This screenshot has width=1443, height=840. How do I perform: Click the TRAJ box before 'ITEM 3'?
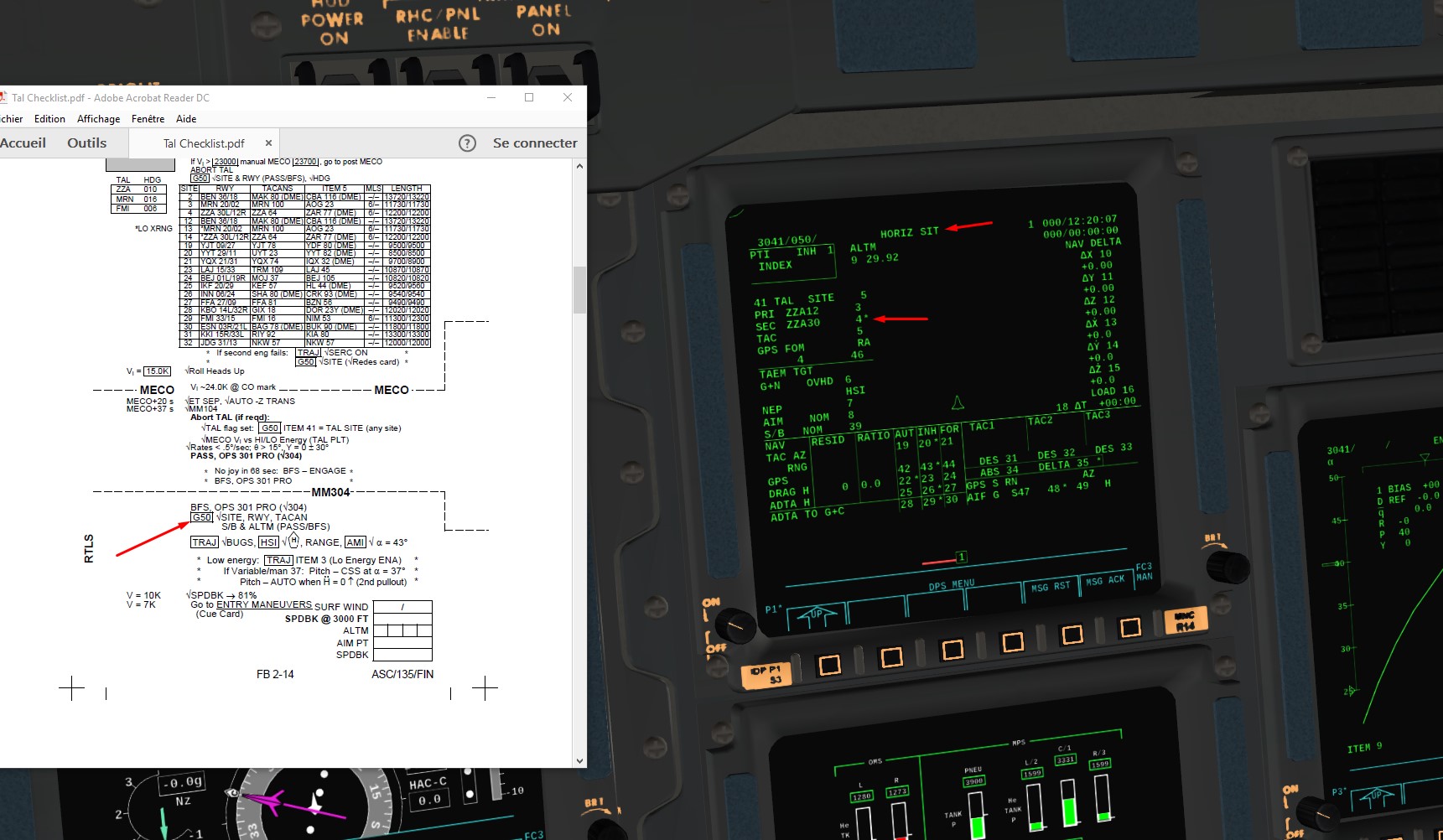click(278, 560)
